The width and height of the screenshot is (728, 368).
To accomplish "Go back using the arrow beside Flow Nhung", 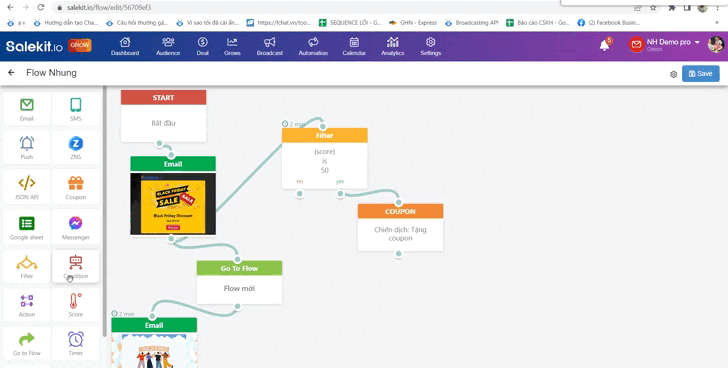I will pos(11,73).
